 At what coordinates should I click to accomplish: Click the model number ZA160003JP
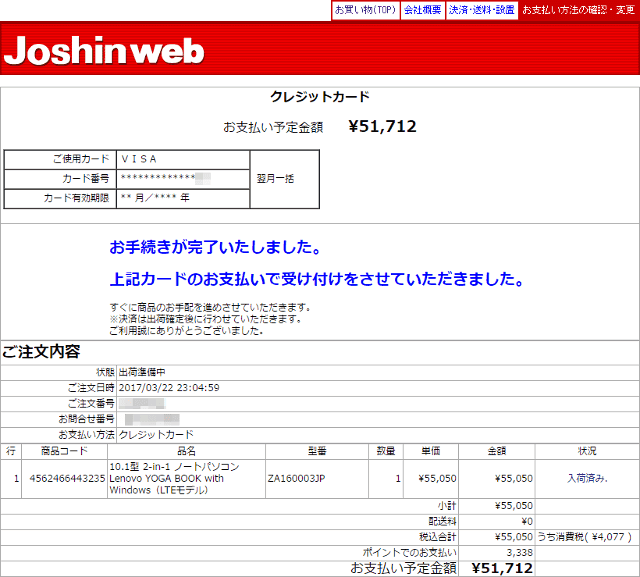(x=297, y=479)
